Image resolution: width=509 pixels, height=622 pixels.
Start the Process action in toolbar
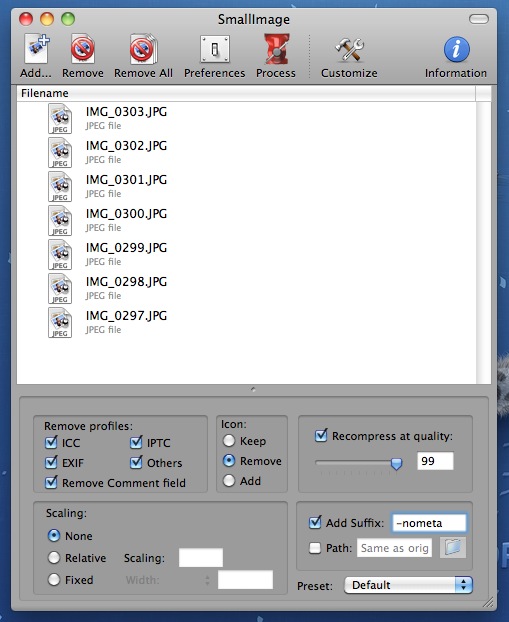click(276, 50)
